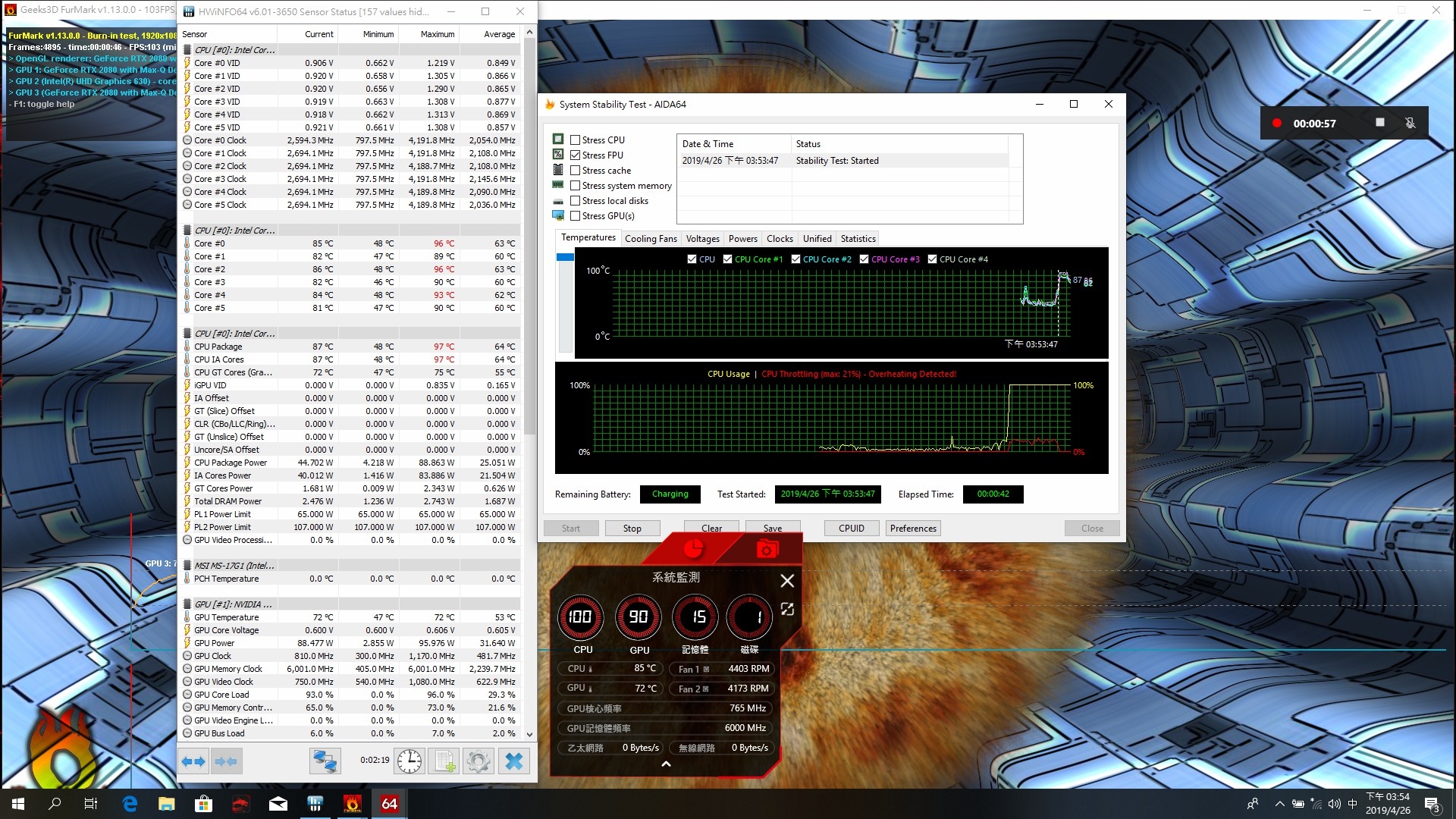Open Microsoft Edge from taskbar
The image size is (1456, 819).
click(130, 804)
